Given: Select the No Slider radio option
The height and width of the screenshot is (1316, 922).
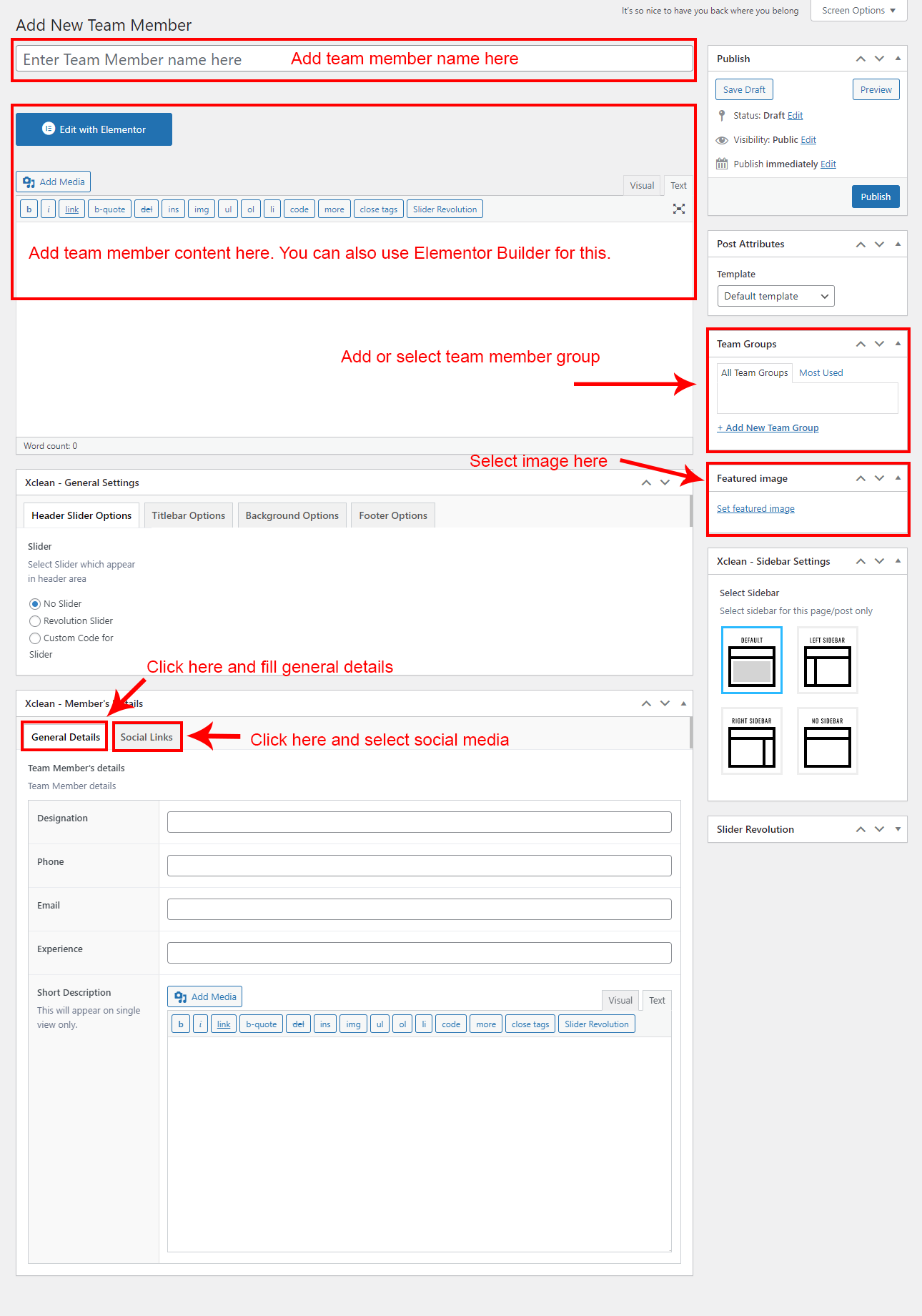Looking at the screenshot, I should pos(35,604).
